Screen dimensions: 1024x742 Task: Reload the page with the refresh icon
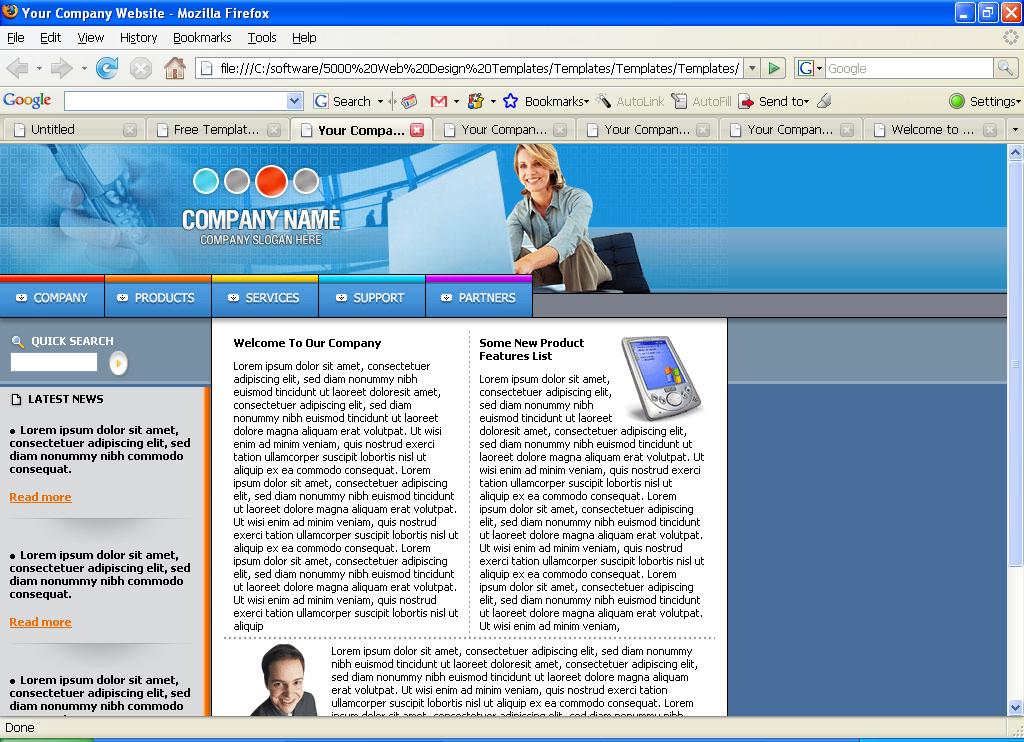click(107, 68)
